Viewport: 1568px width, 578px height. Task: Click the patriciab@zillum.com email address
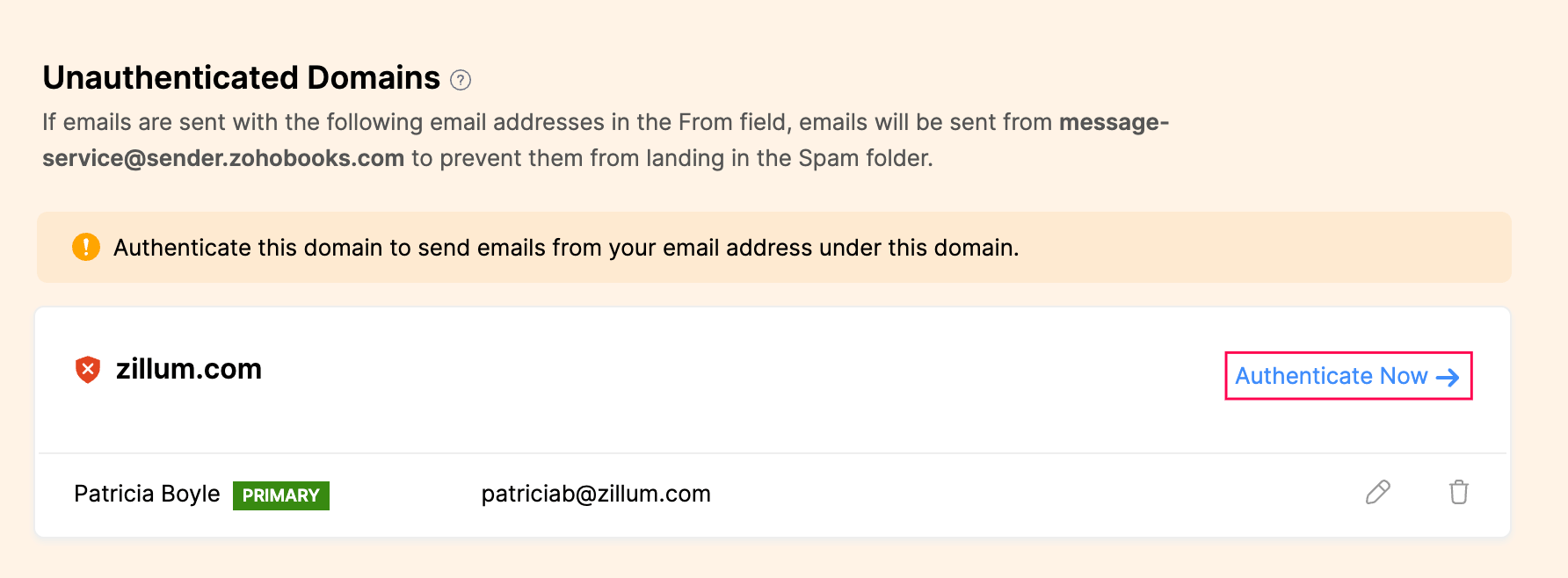pyautogui.click(x=596, y=494)
